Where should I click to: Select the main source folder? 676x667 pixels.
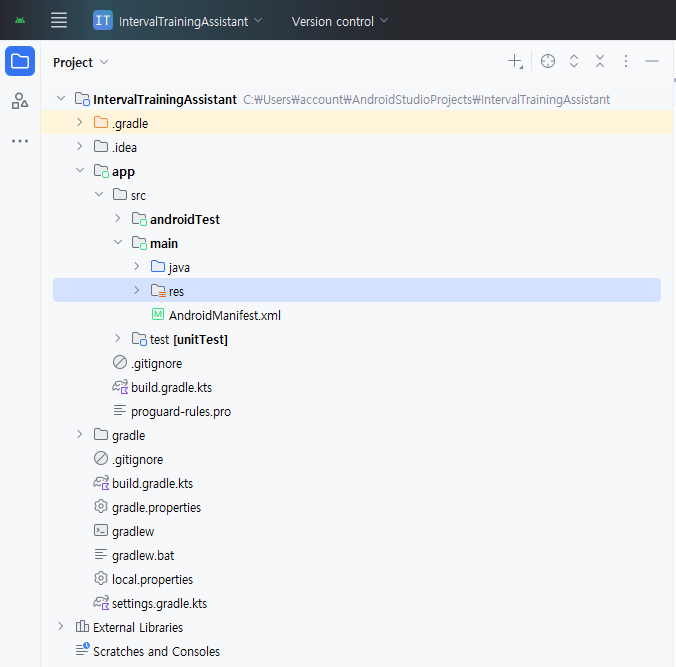164,244
